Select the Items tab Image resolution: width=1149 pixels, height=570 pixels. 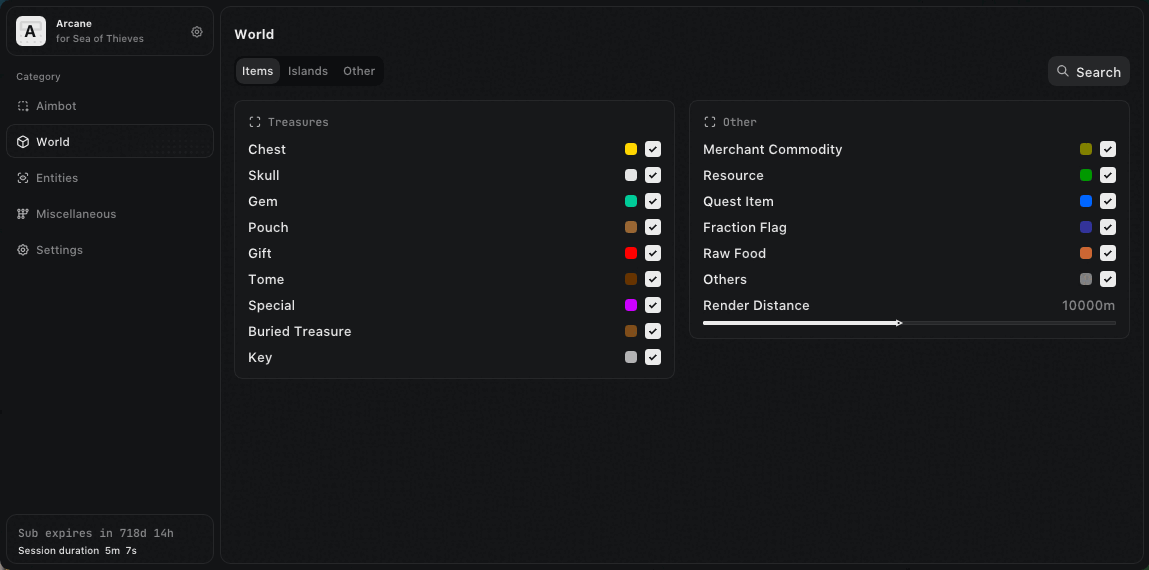[x=258, y=71]
